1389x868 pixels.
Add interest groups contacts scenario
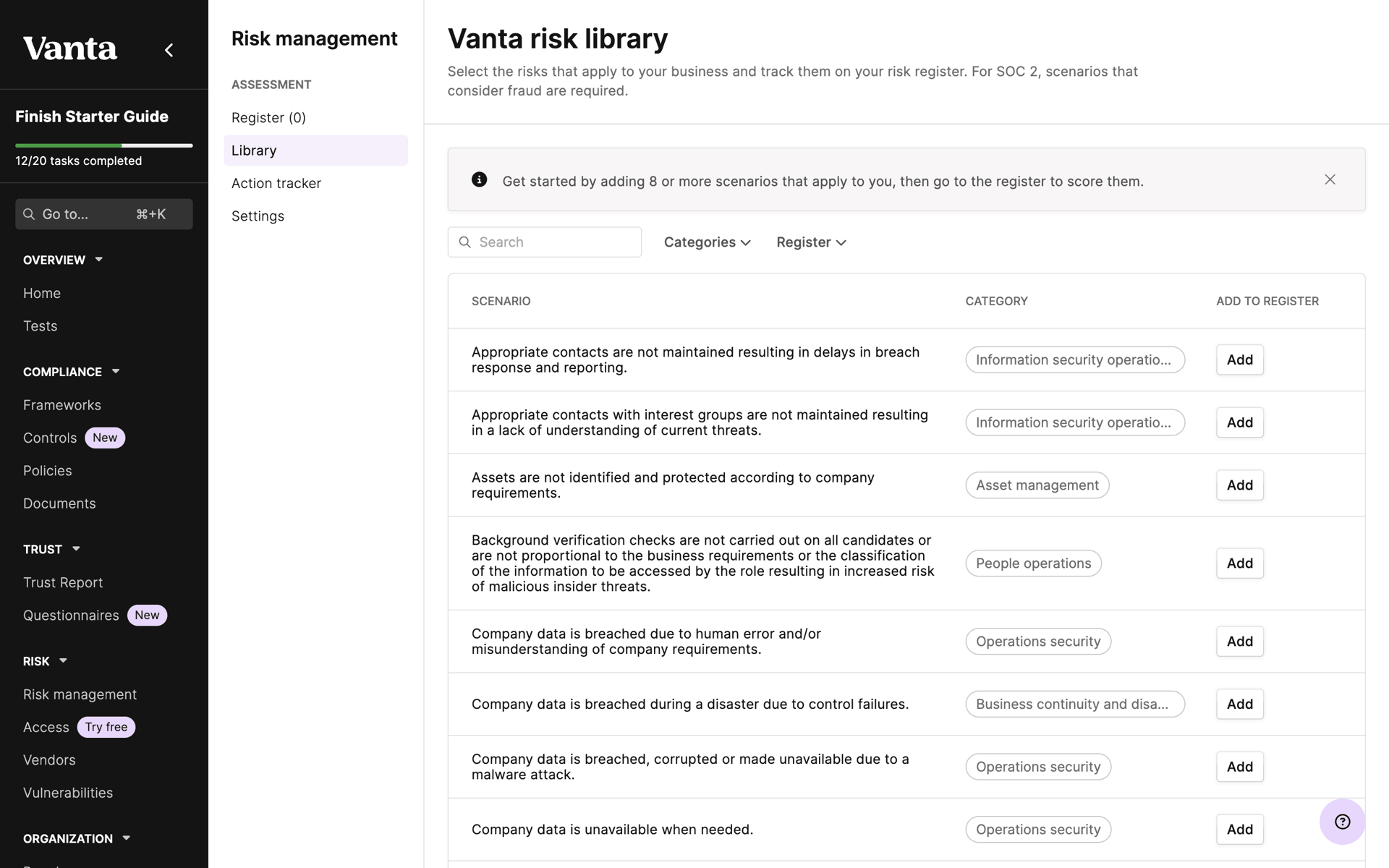[x=1240, y=422]
